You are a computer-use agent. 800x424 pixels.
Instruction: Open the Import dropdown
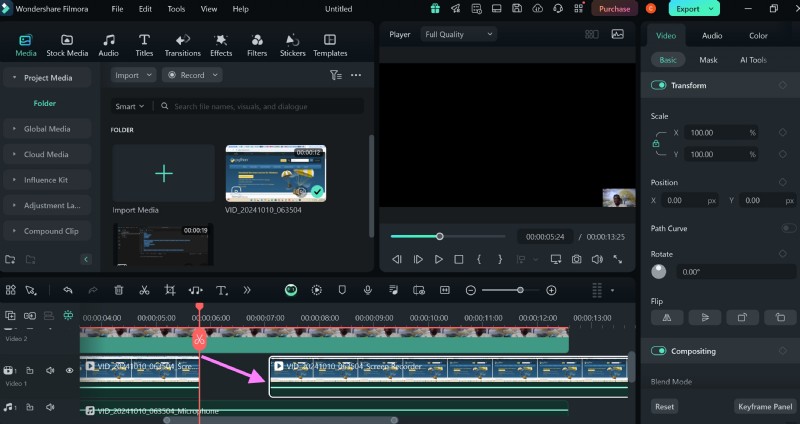[x=133, y=75]
